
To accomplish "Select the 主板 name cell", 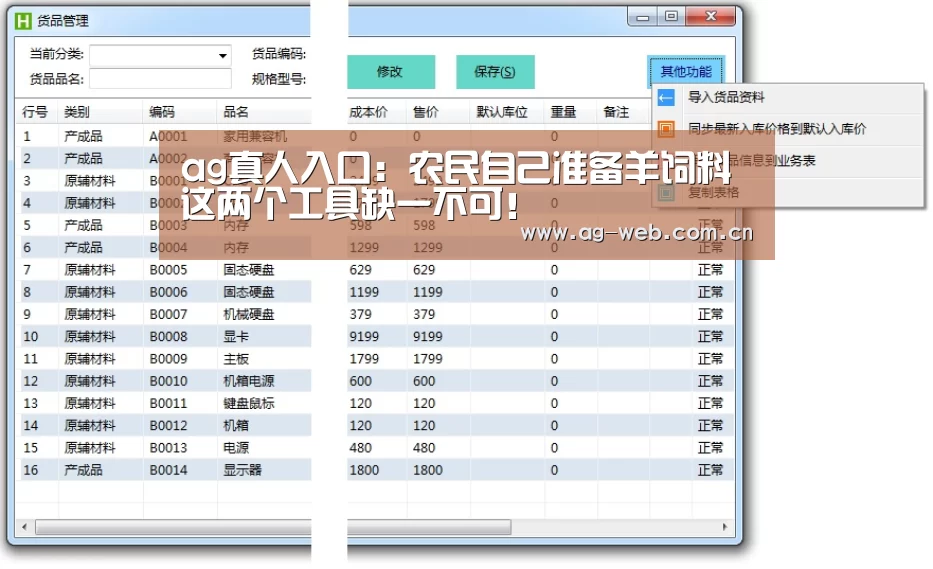I will click(x=236, y=359).
